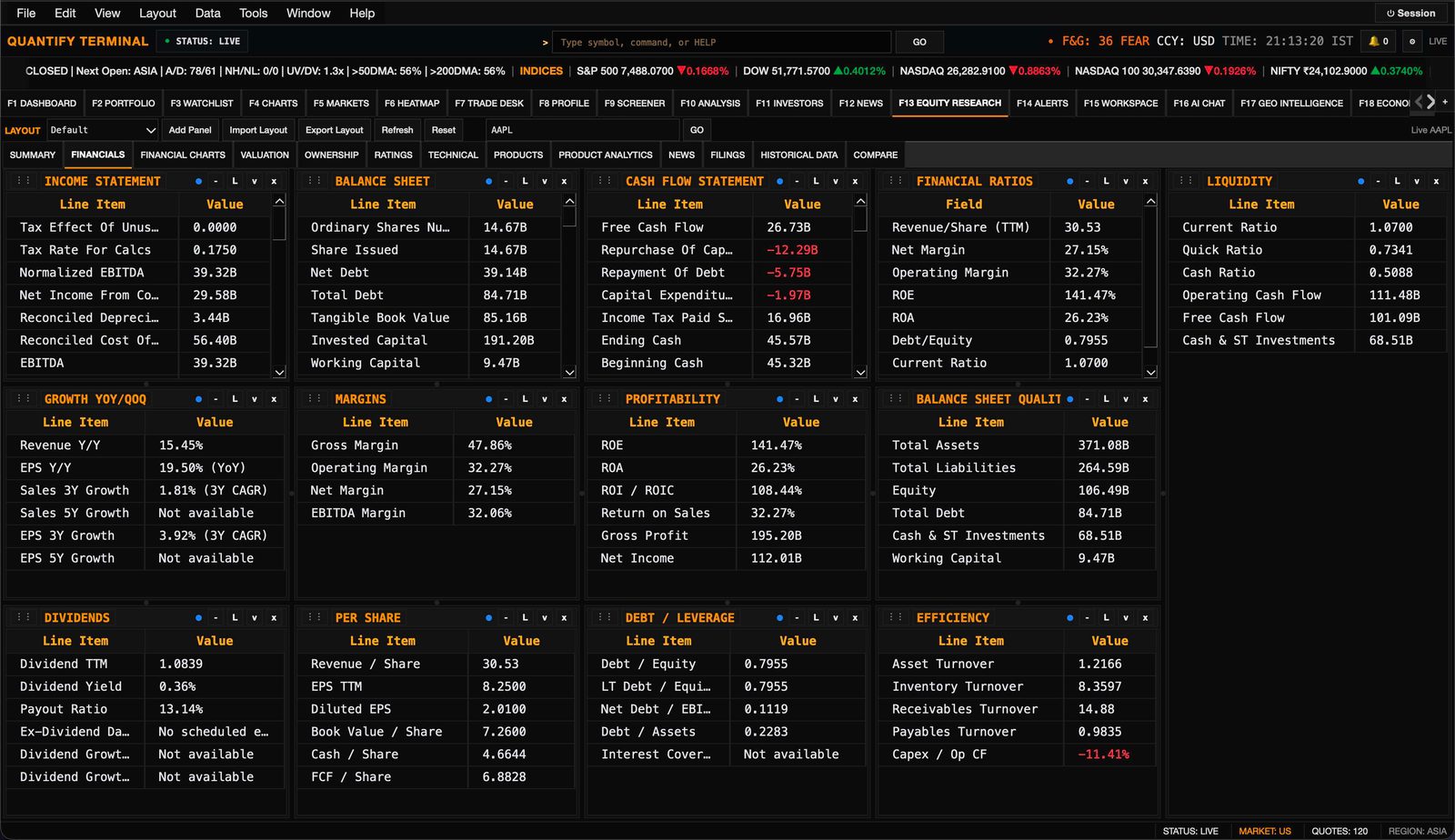This screenshot has width=1455, height=840.
Task: Click the Refresh button
Action: [397, 130]
